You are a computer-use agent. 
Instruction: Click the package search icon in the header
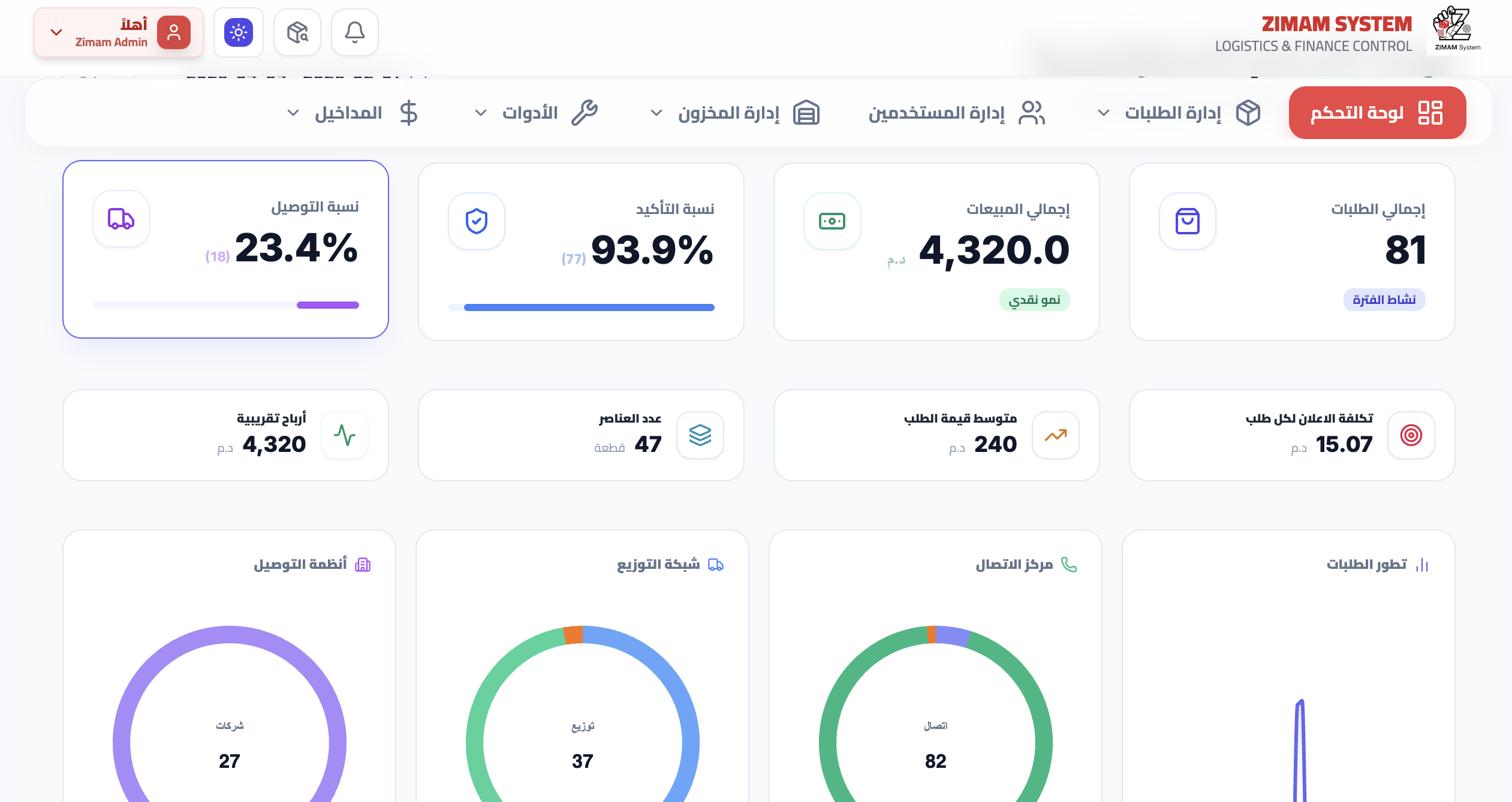coord(297,32)
